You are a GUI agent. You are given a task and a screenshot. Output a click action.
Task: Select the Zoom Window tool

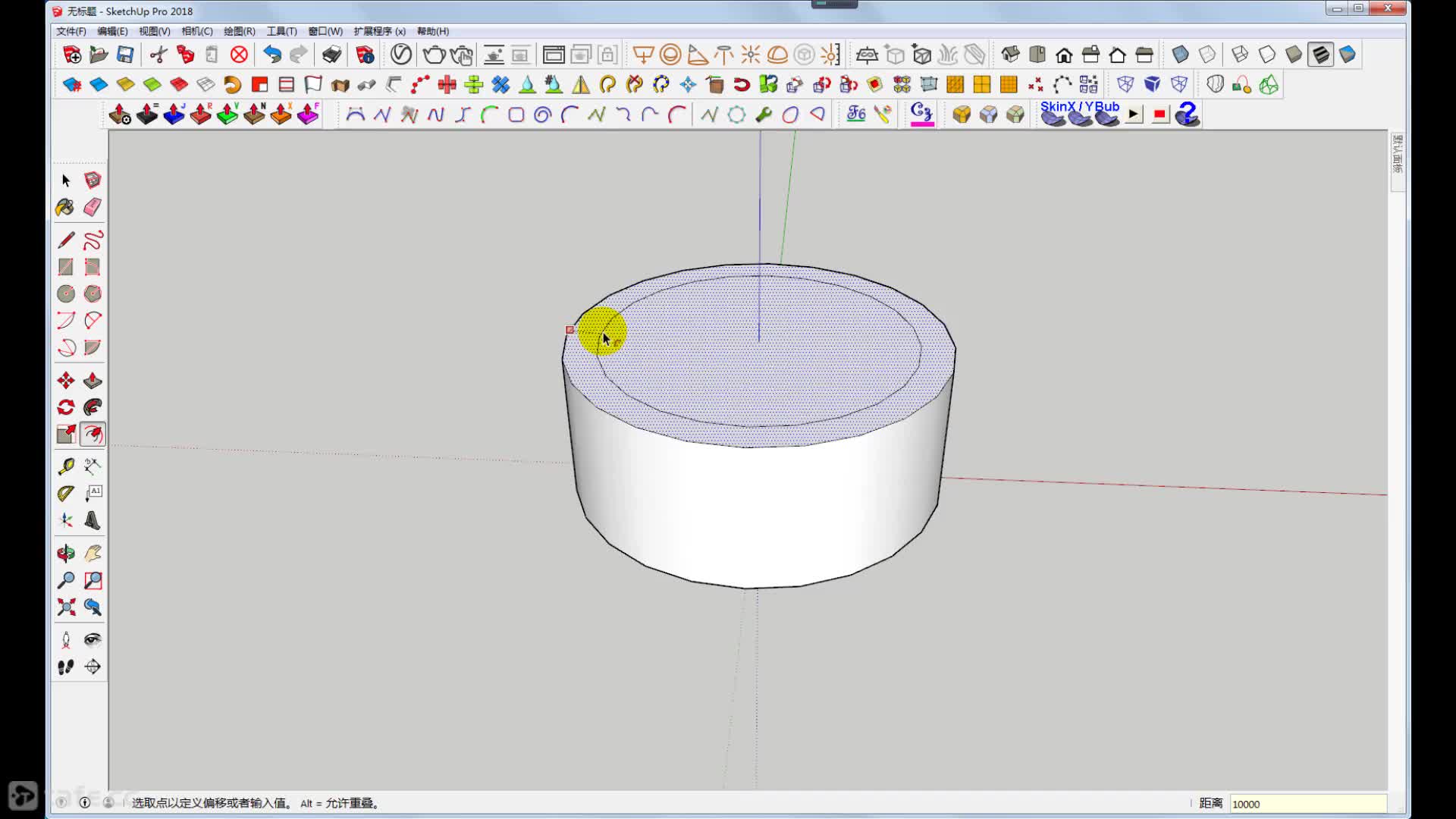pos(93,581)
